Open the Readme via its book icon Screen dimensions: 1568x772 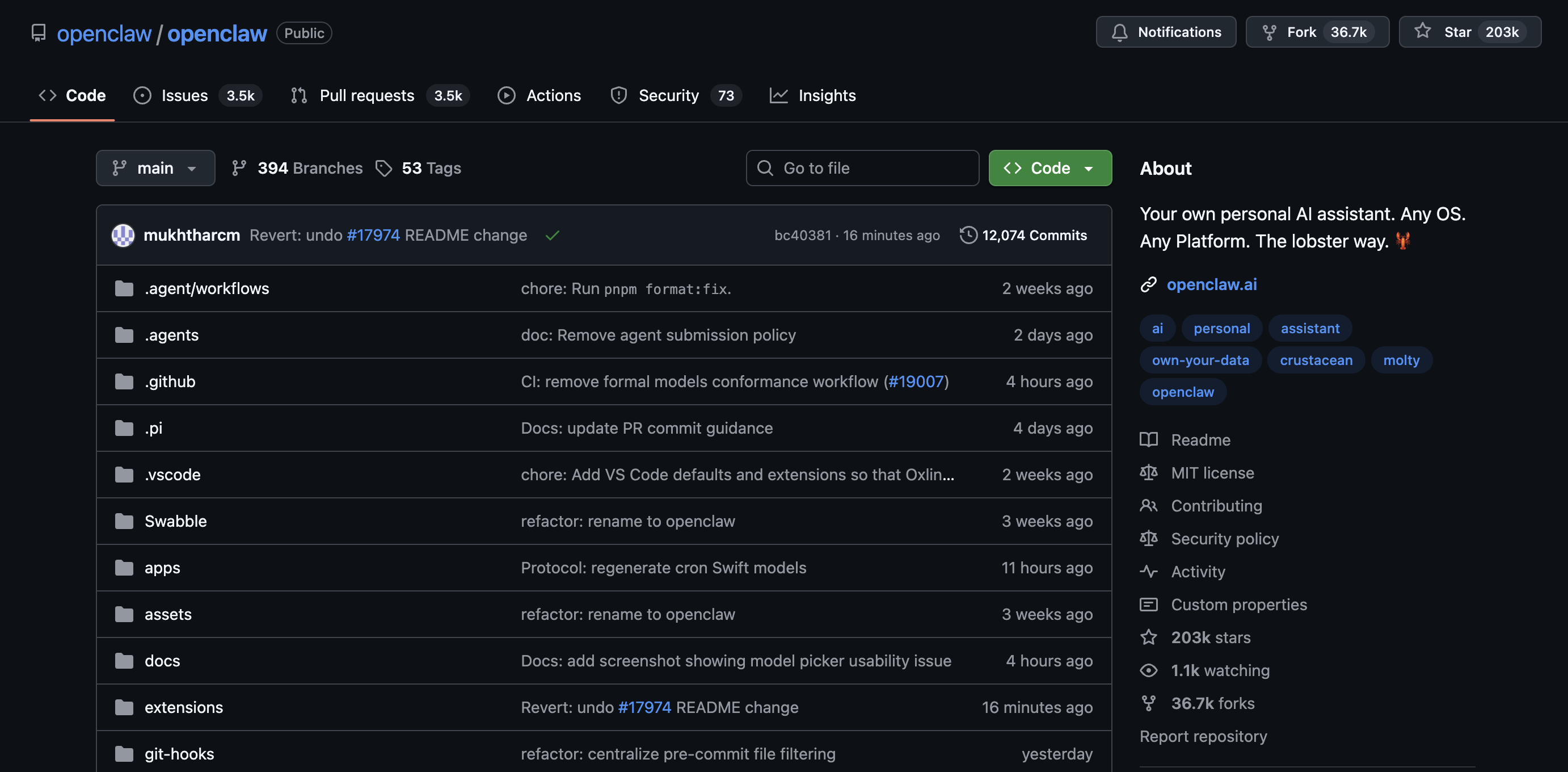[x=1150, y=439]
